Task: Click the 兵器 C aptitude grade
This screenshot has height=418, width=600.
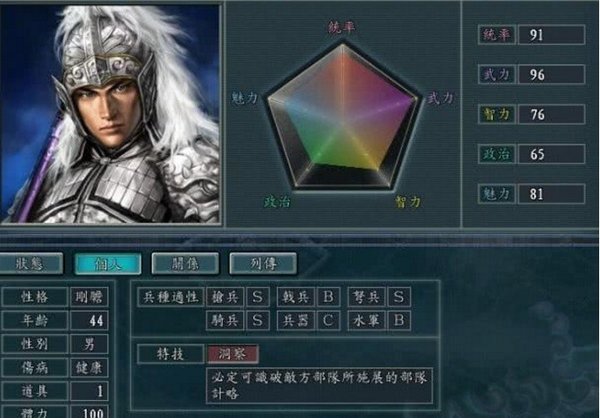Action: click(328, 321)
